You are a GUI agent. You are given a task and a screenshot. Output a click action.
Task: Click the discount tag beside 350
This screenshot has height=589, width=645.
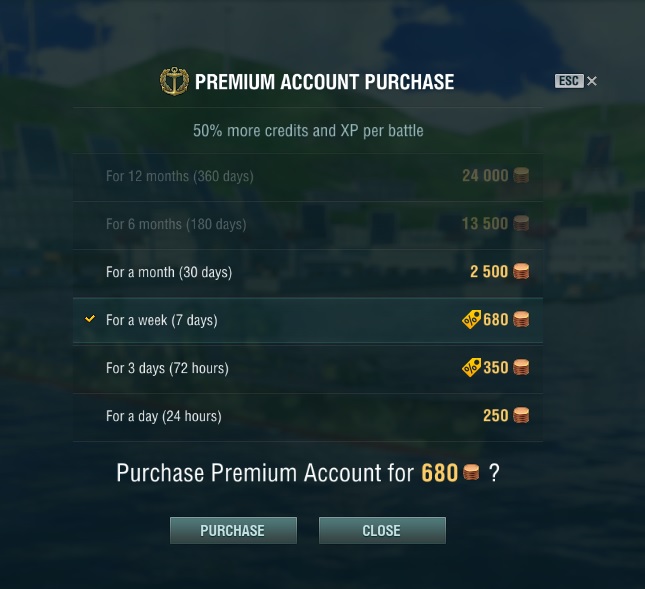[x=471, y=368]
